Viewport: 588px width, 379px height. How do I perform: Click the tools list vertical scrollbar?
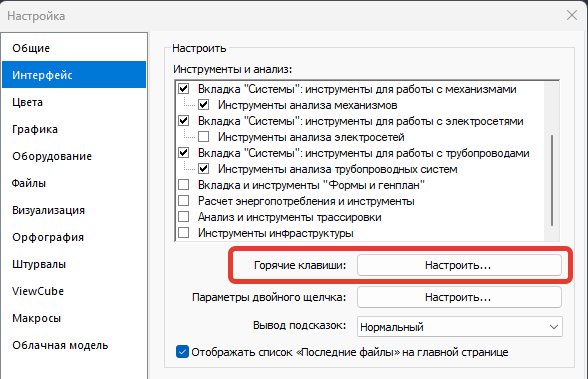coord(552,180)
